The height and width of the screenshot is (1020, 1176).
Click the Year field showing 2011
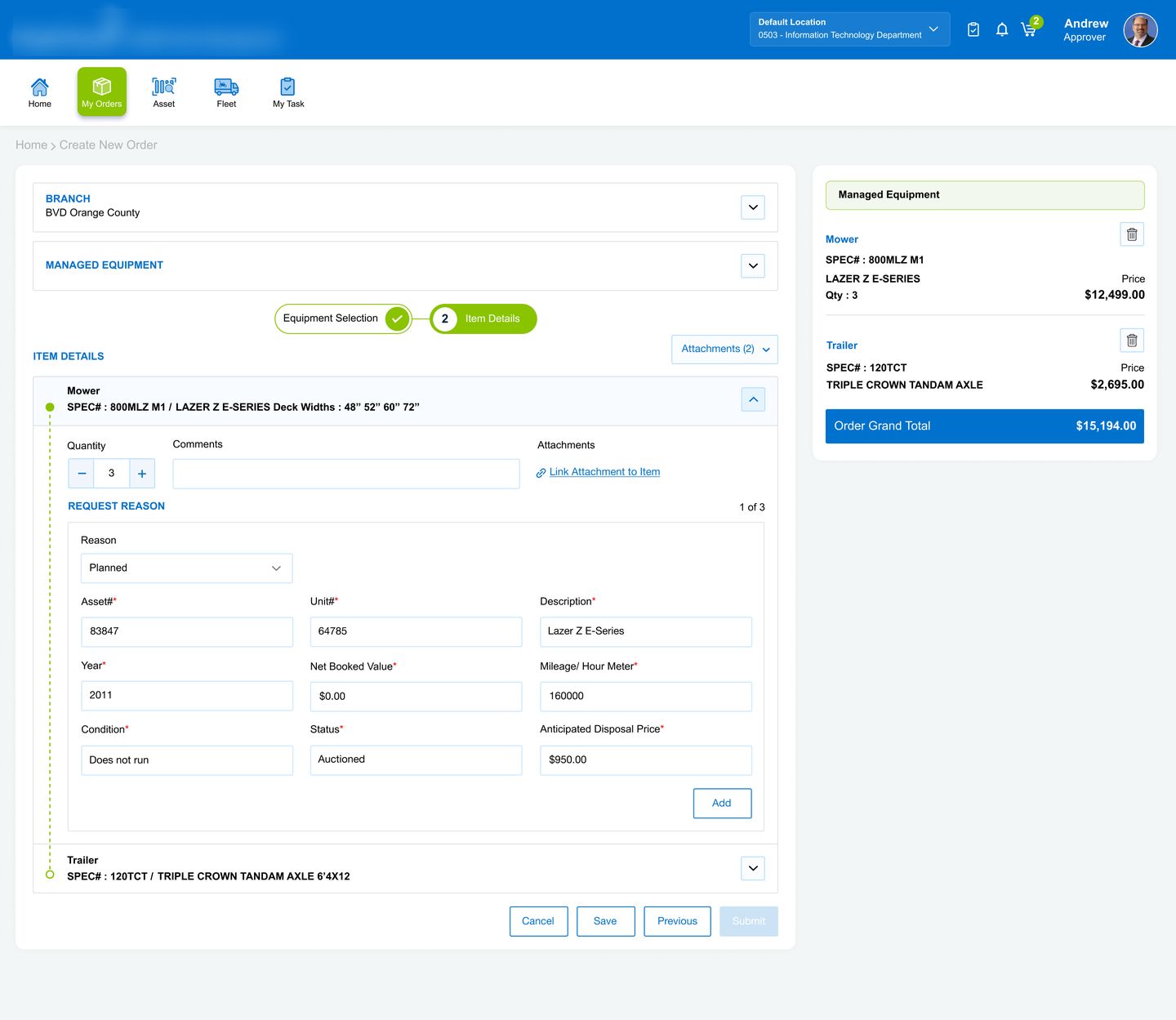[x=187, y=696]
